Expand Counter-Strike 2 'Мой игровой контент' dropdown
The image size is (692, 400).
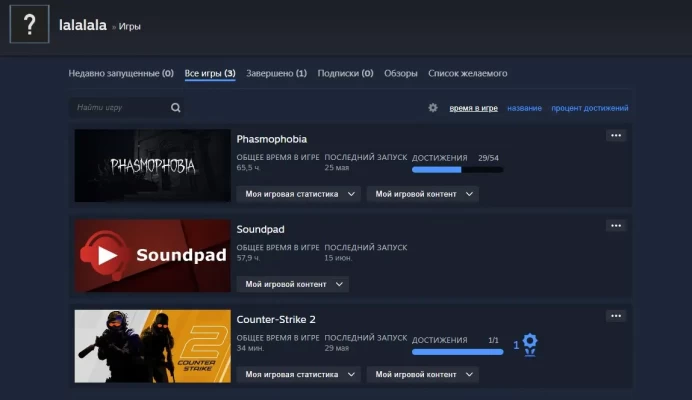[423, 374]
